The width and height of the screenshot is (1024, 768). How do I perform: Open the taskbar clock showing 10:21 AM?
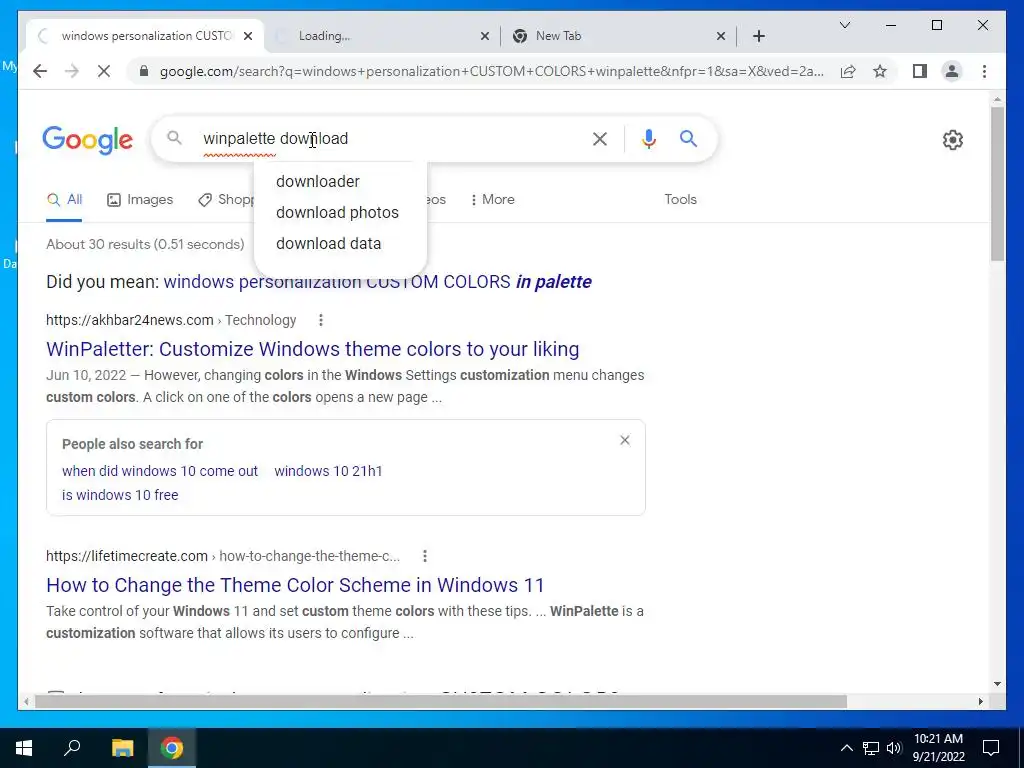[938, 748]
